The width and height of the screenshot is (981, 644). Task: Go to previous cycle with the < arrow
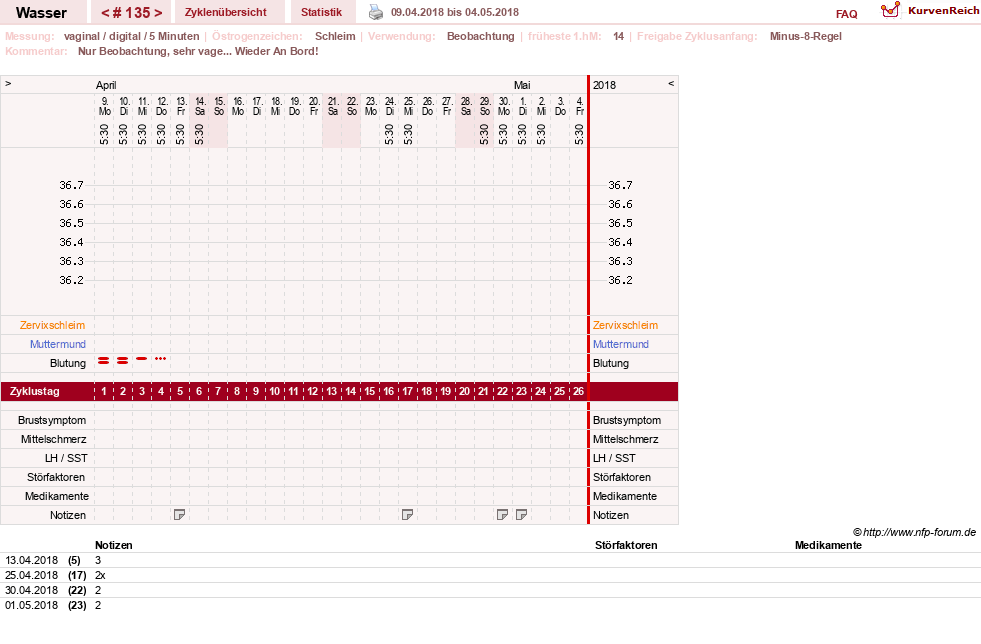pyautogui.click(x=105, y=13)
